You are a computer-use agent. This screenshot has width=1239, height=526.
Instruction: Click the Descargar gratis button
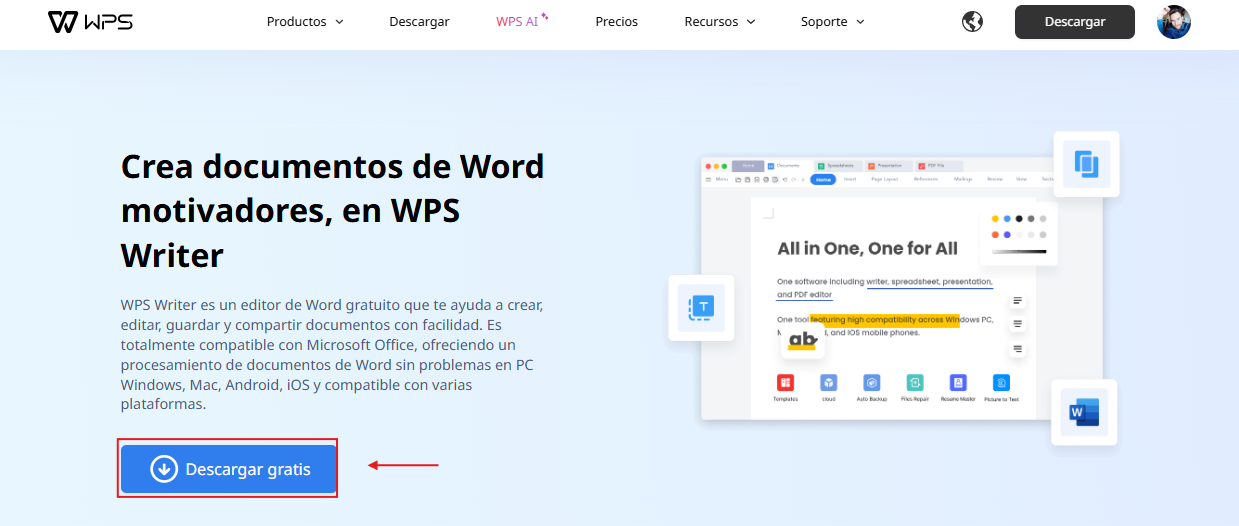[228, 469]
